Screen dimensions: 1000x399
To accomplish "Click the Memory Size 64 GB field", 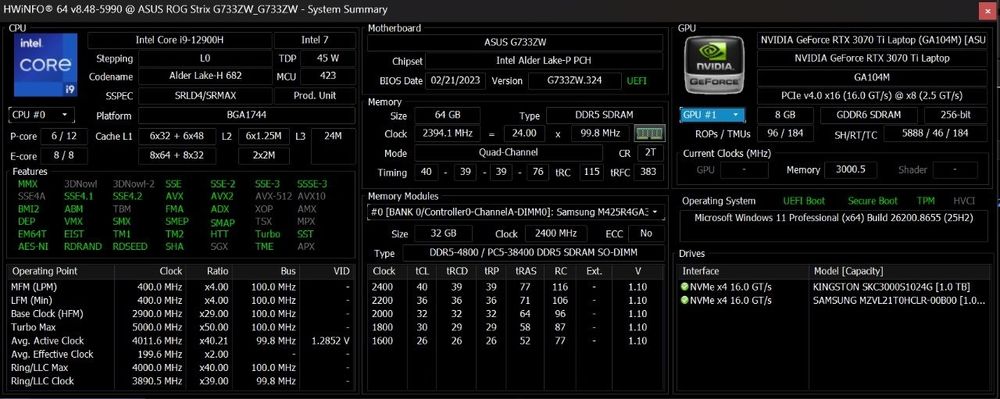I will click(x=447, y=116).
